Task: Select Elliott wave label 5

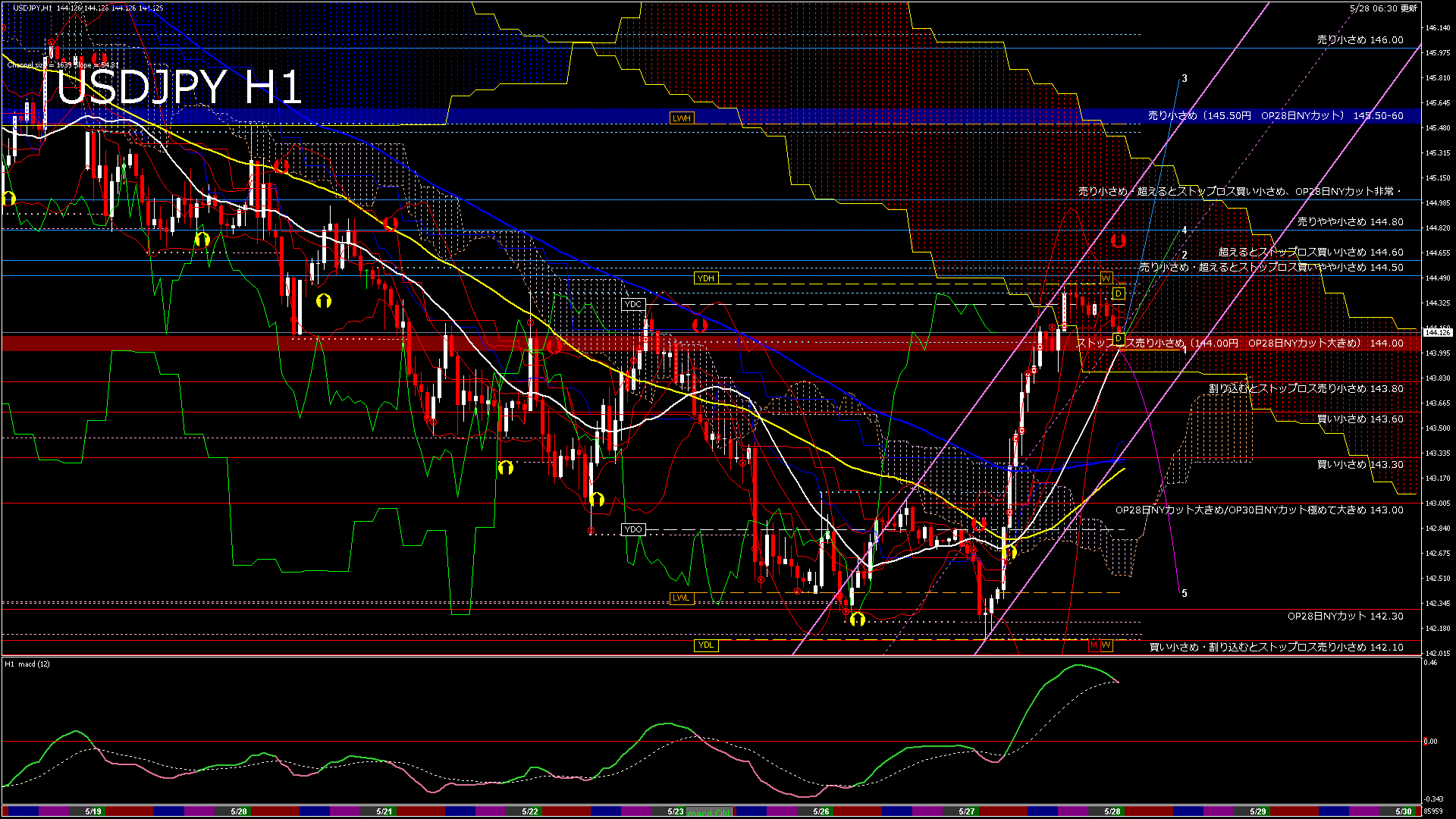Action: pyautogui.click(x=1185, y=594)
